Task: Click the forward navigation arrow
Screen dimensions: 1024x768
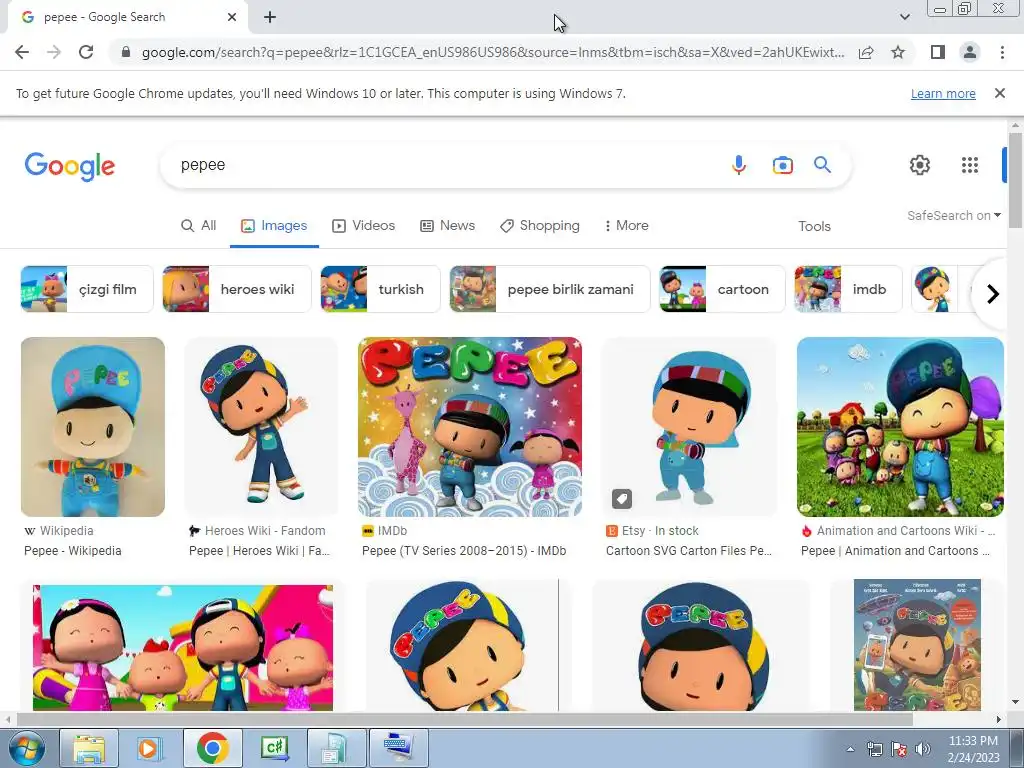Action: pos(54,52)
